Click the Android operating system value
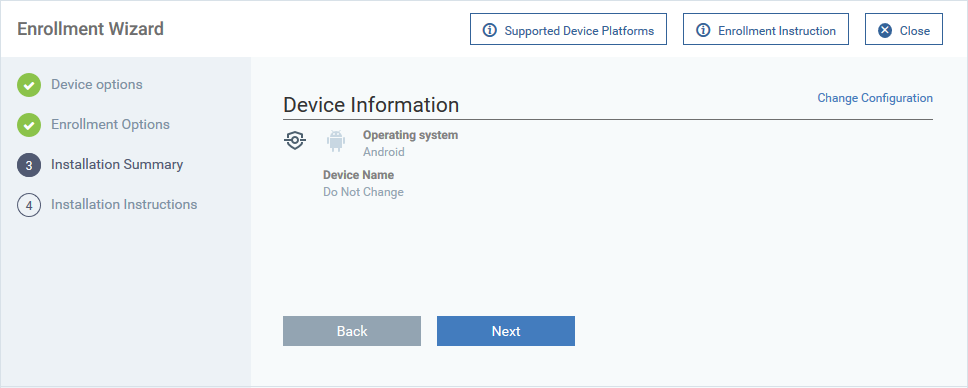 [383, 152]
